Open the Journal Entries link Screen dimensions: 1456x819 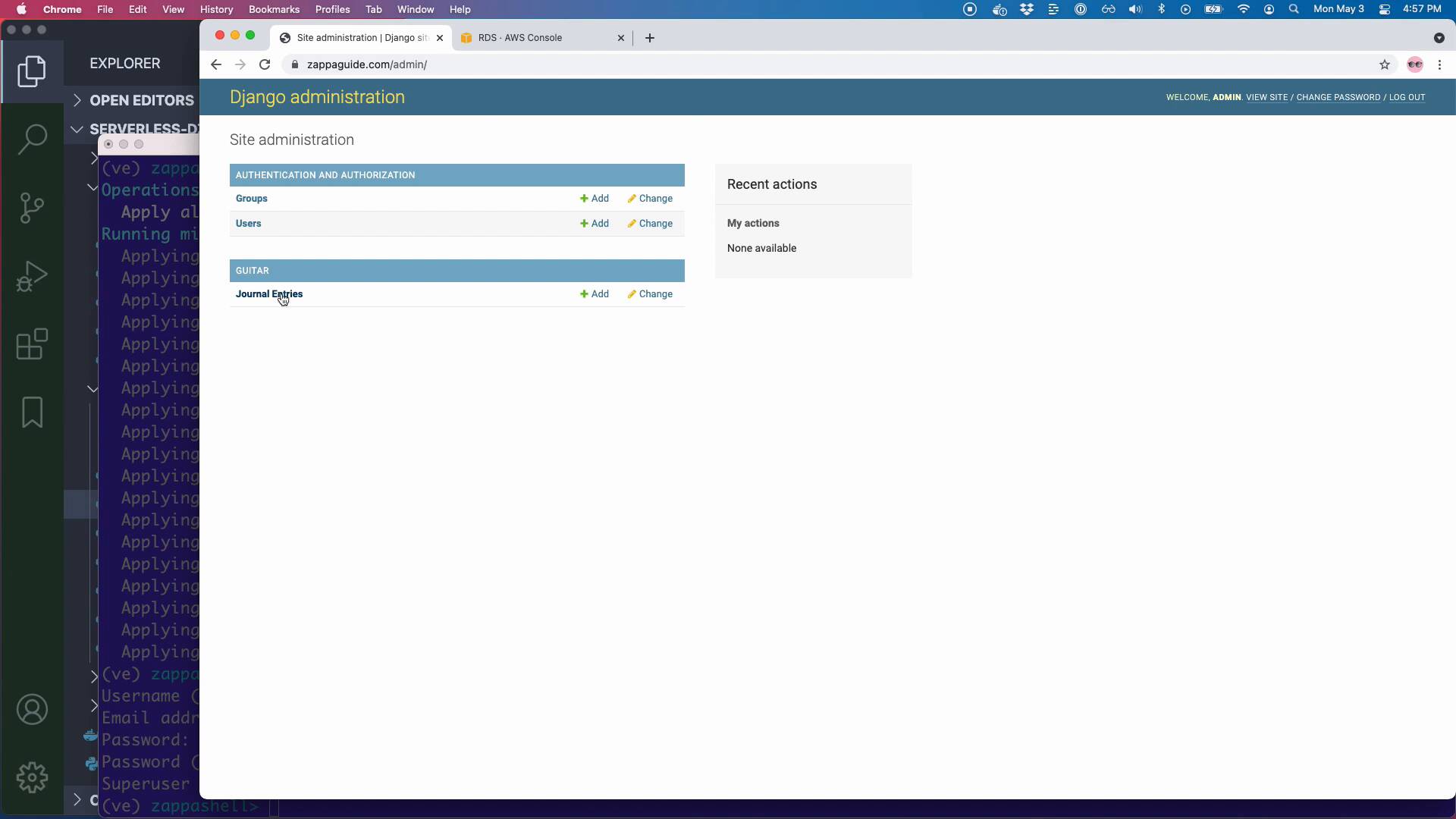268,294
